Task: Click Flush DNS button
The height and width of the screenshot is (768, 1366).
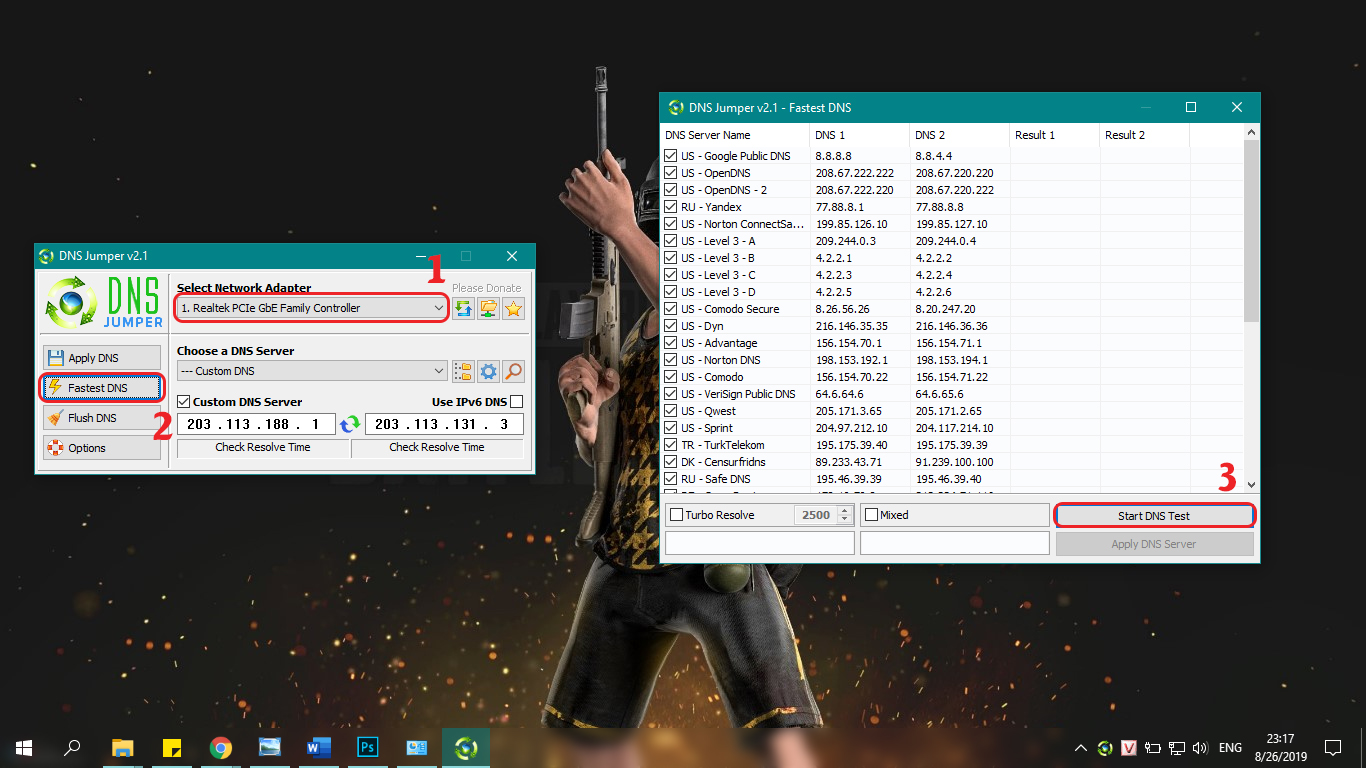Action: point(101,418)
